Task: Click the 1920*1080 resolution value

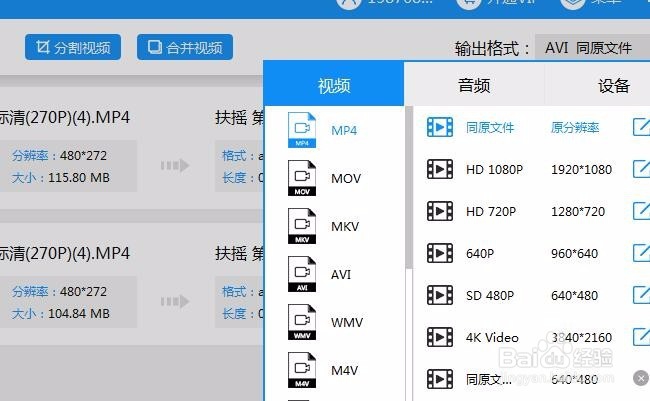Action: coord(581,170)
